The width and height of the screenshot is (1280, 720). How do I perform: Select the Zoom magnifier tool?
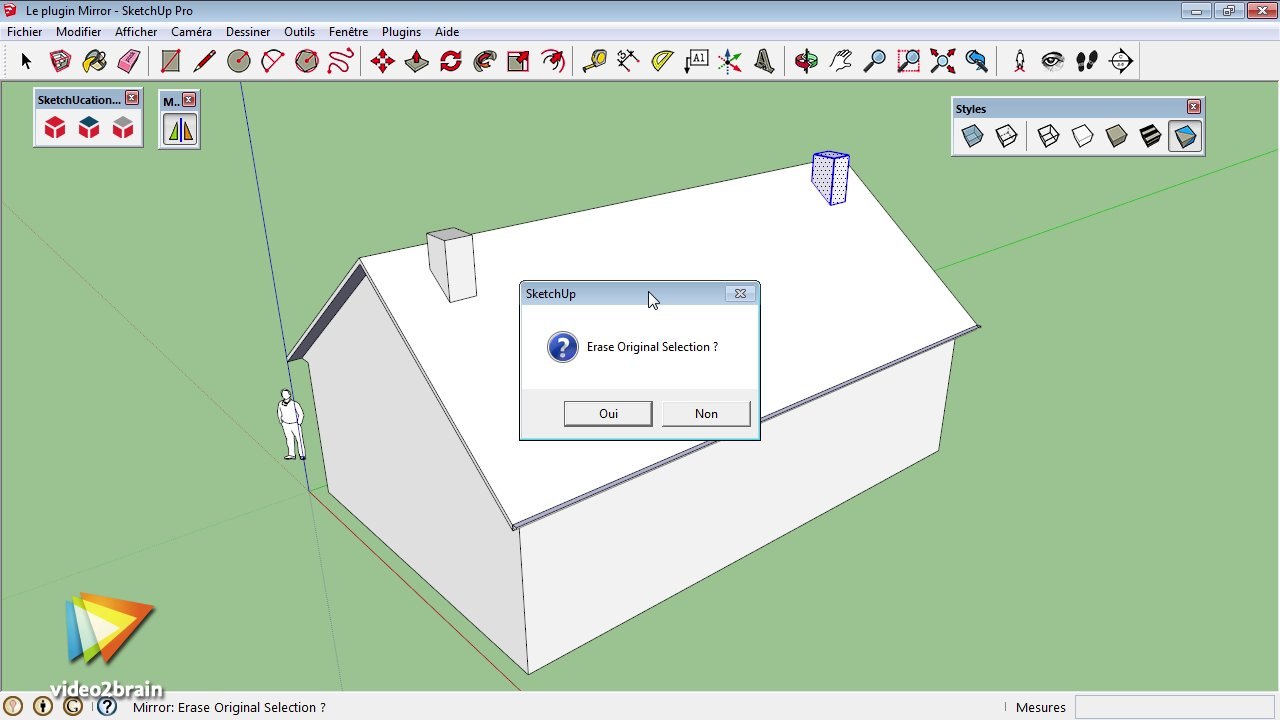coord(874,61)
